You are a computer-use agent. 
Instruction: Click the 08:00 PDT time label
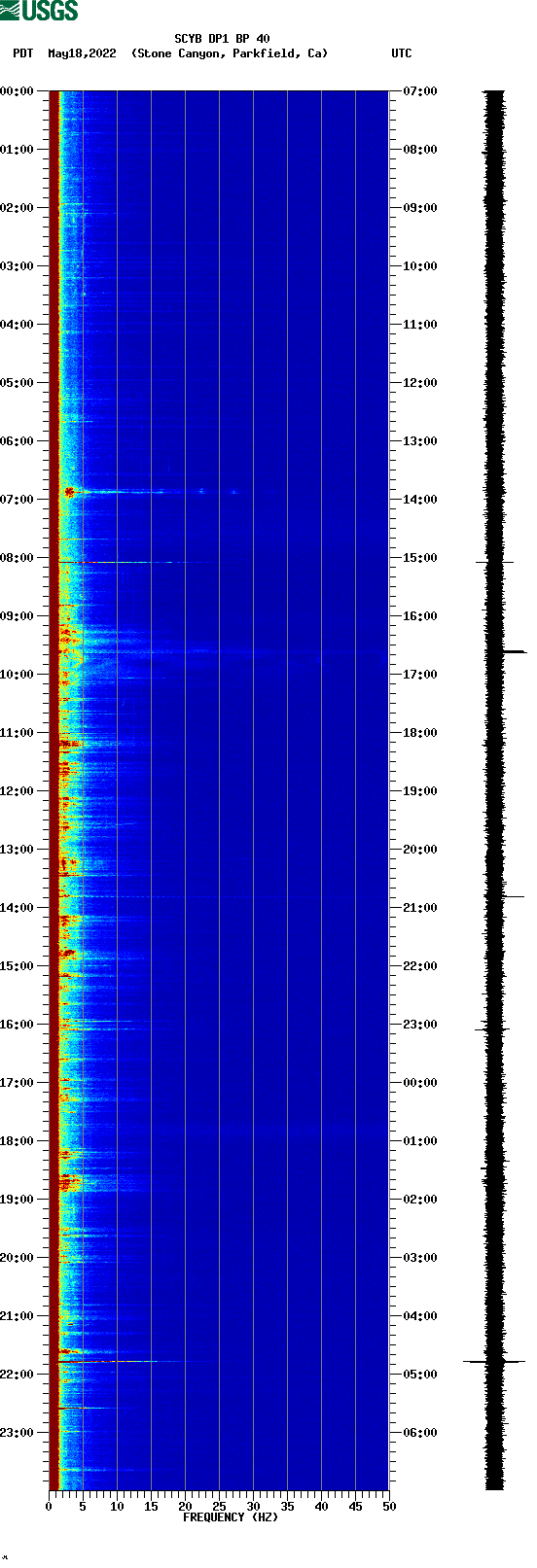(18, 558)
